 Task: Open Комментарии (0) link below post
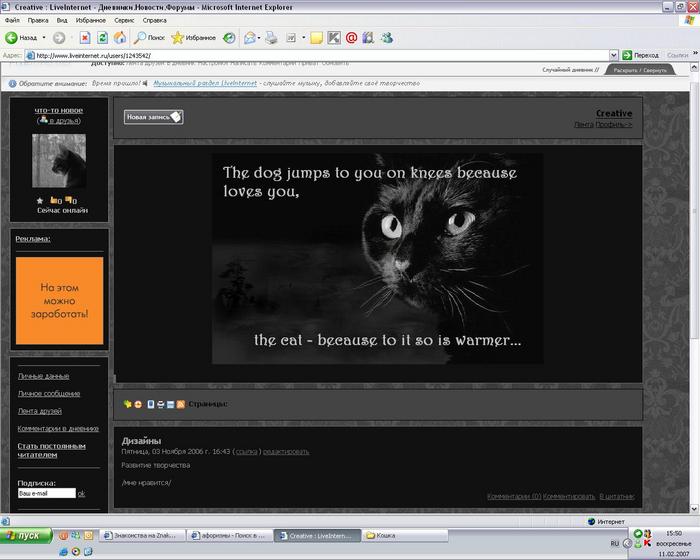[x=514, y=496]
